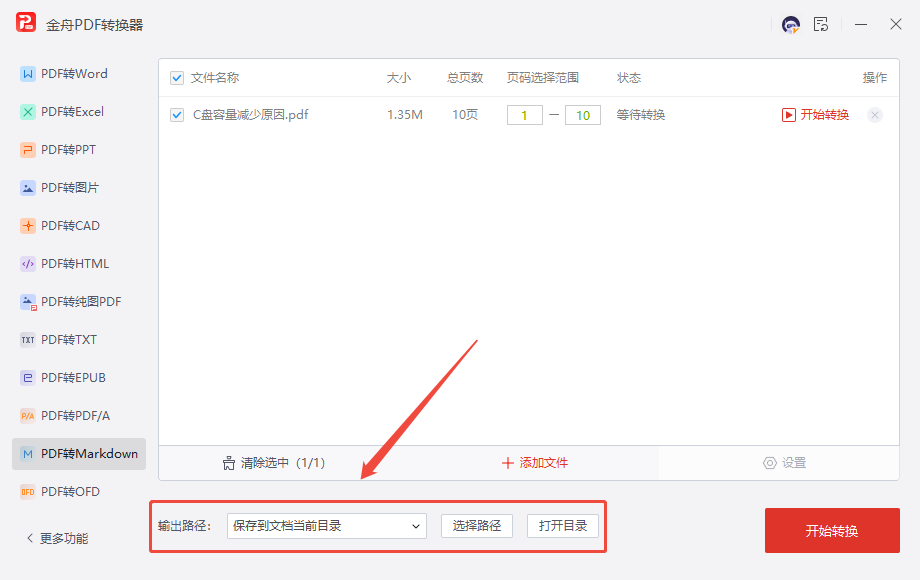Click the 打开目录 button
Screen dimensions: 920x580
click(563, 526)
